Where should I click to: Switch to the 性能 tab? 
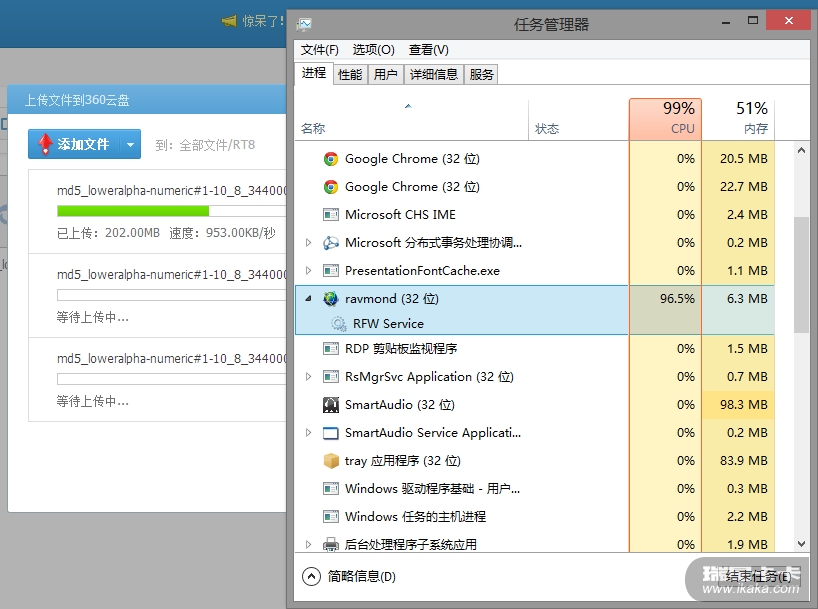[x=350, y=75]
